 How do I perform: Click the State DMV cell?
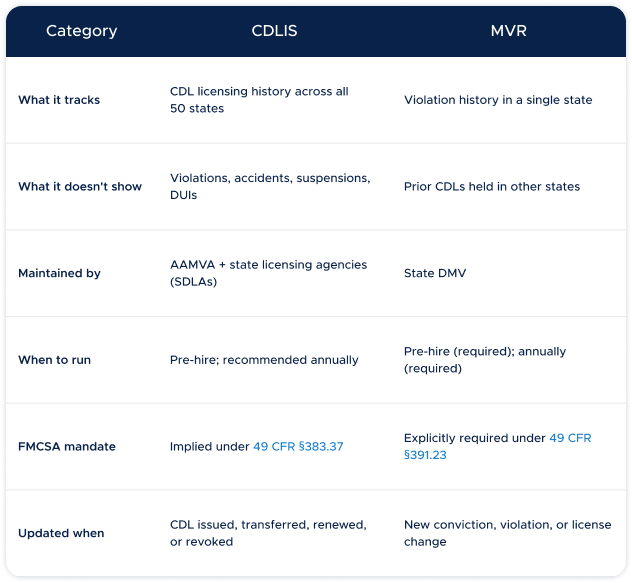435,273
